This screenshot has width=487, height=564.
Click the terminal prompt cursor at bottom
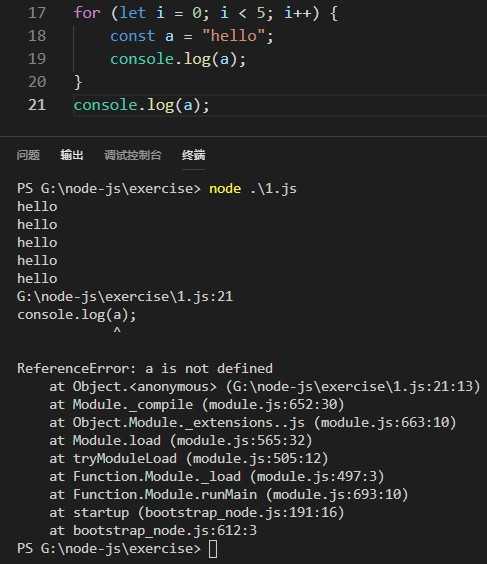coord(213,549)
